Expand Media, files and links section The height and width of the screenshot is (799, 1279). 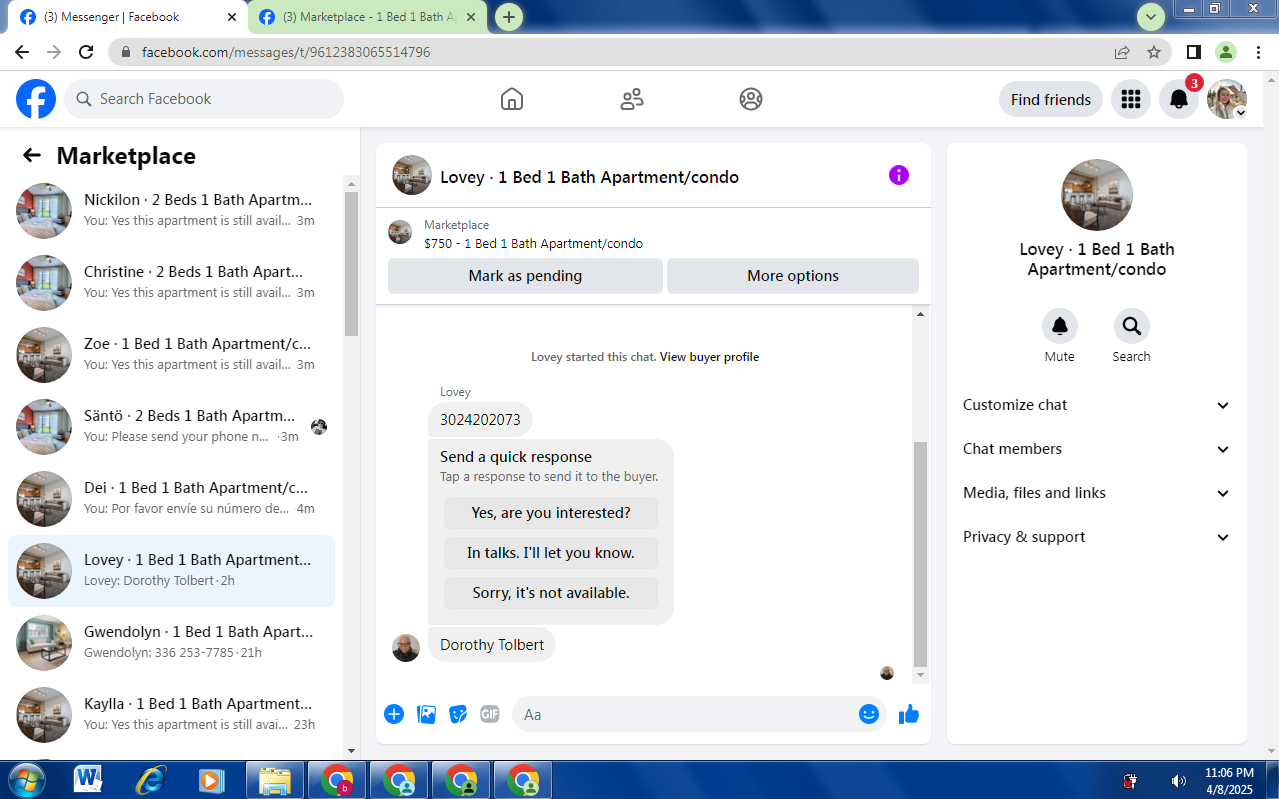pos(1097,493)
